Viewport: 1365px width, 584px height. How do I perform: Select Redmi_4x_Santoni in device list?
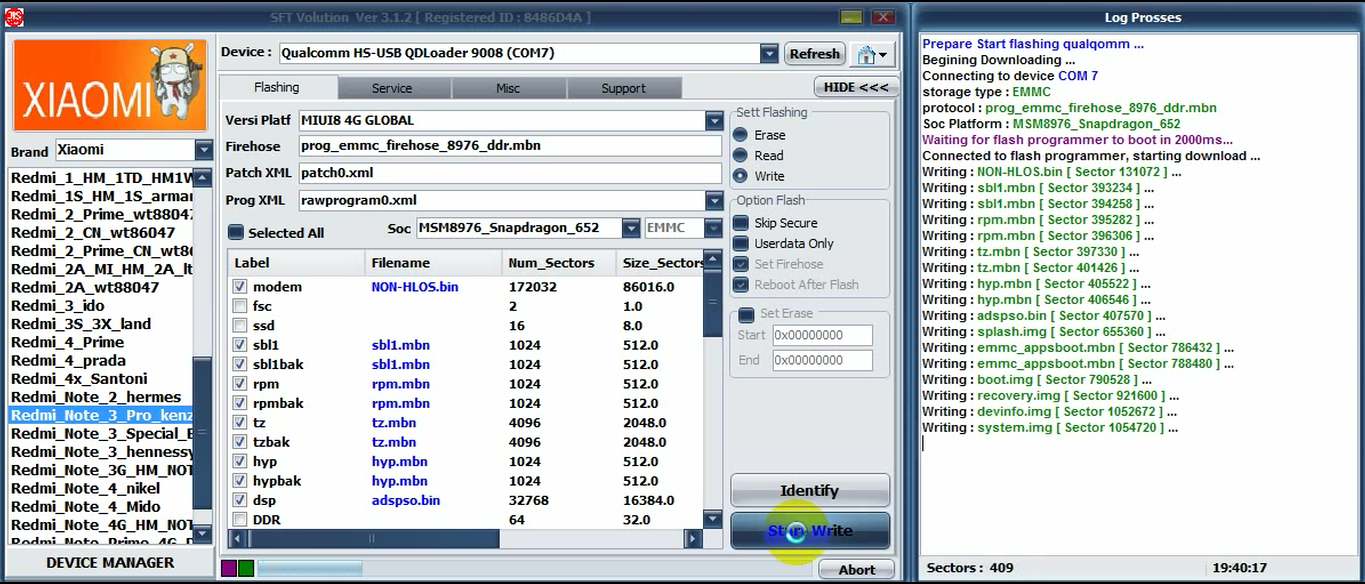coord(101,378)
